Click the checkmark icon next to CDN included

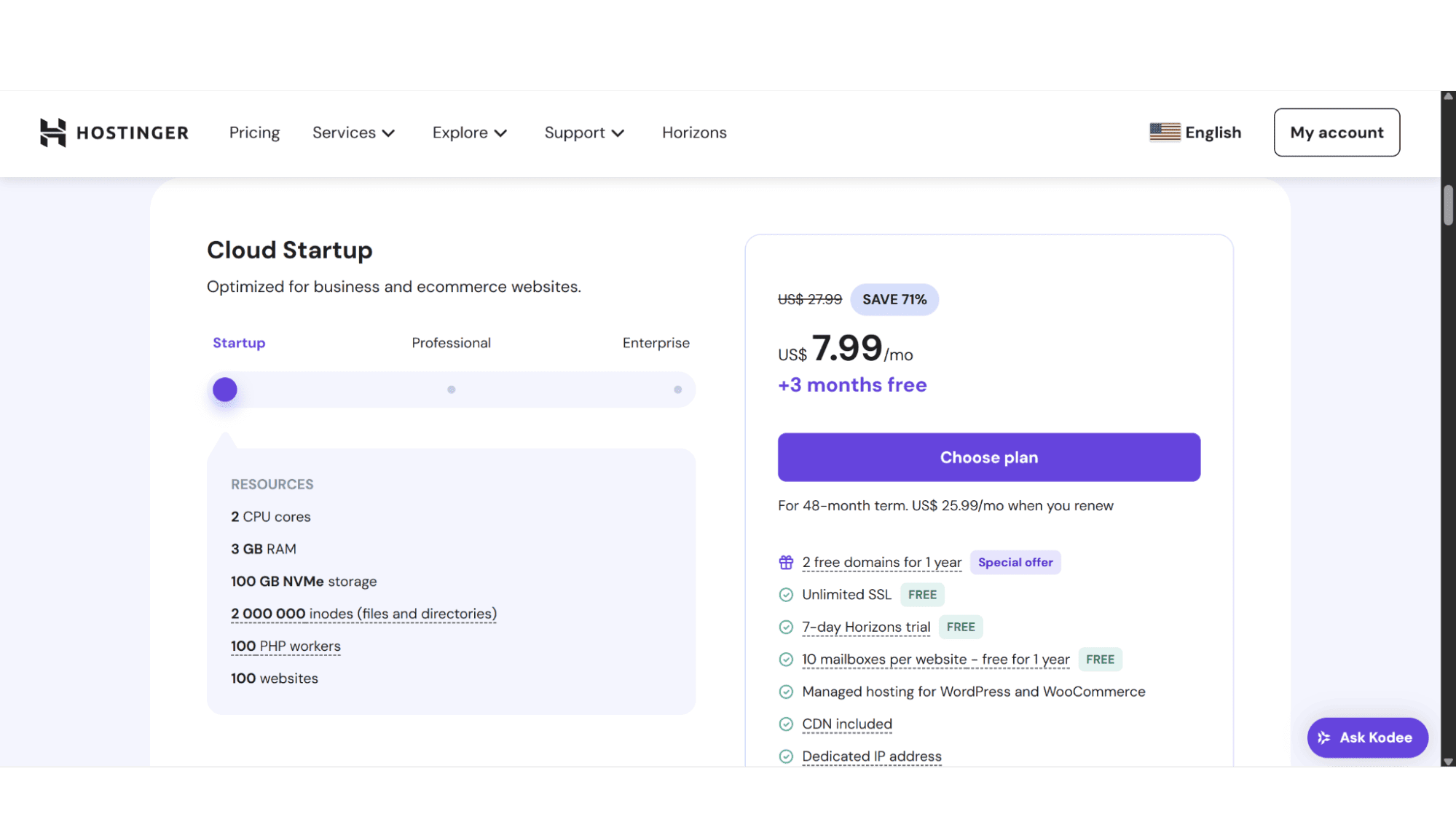click(x=786, y=724)
